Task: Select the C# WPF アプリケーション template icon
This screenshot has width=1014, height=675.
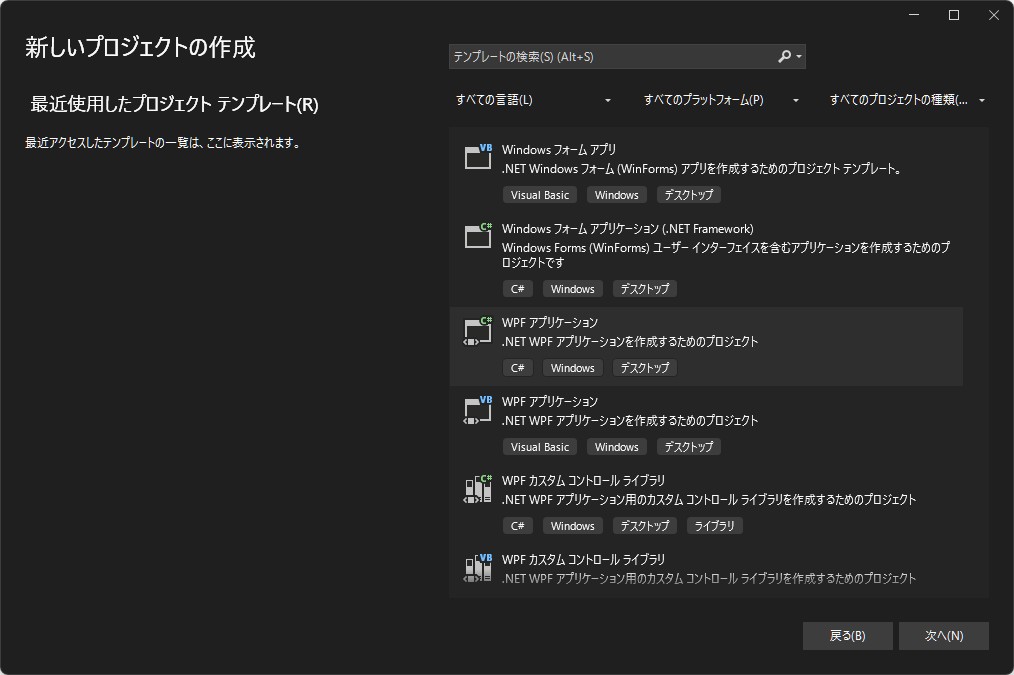Action: point(478,330)
